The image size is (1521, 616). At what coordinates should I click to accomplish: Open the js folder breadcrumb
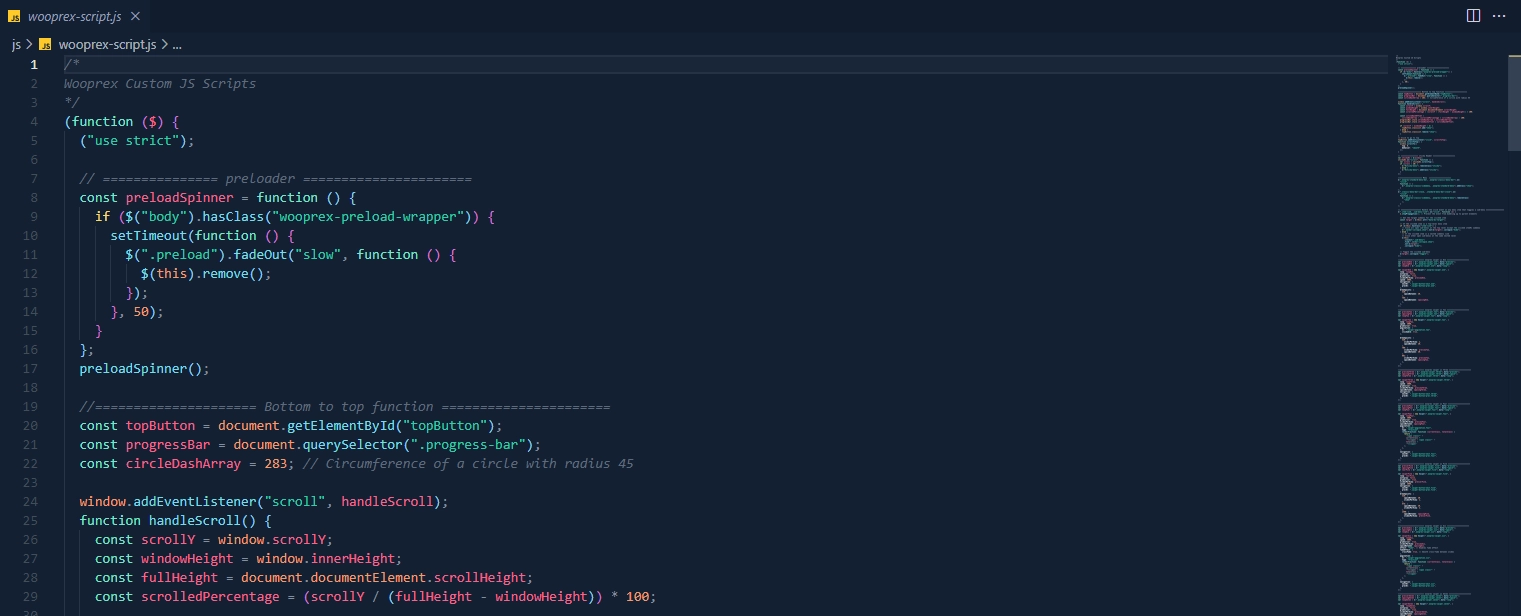coord(16,45)
